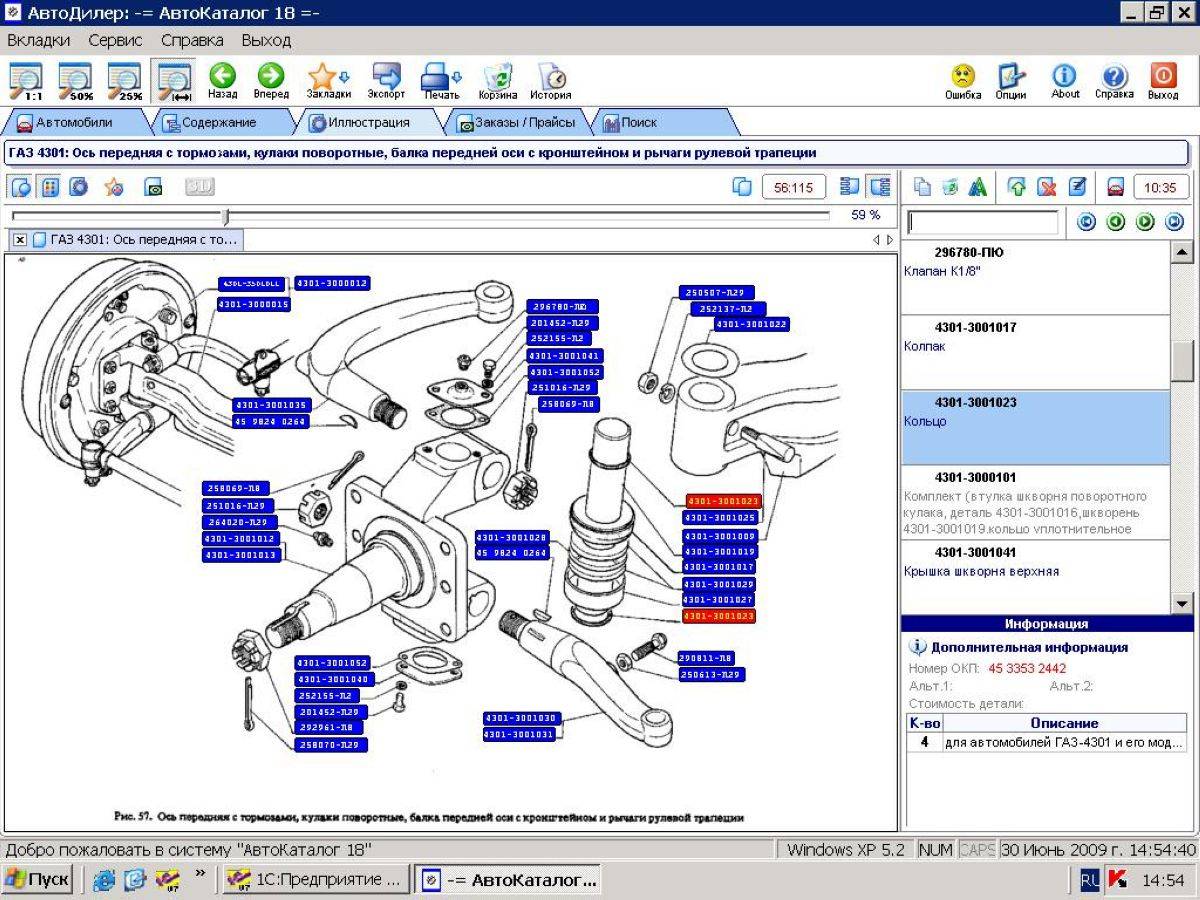Image resolution: width=1200 pixels, height=900 pixels.
Task: Click the zoom slider handle
Action: [226, 216]
